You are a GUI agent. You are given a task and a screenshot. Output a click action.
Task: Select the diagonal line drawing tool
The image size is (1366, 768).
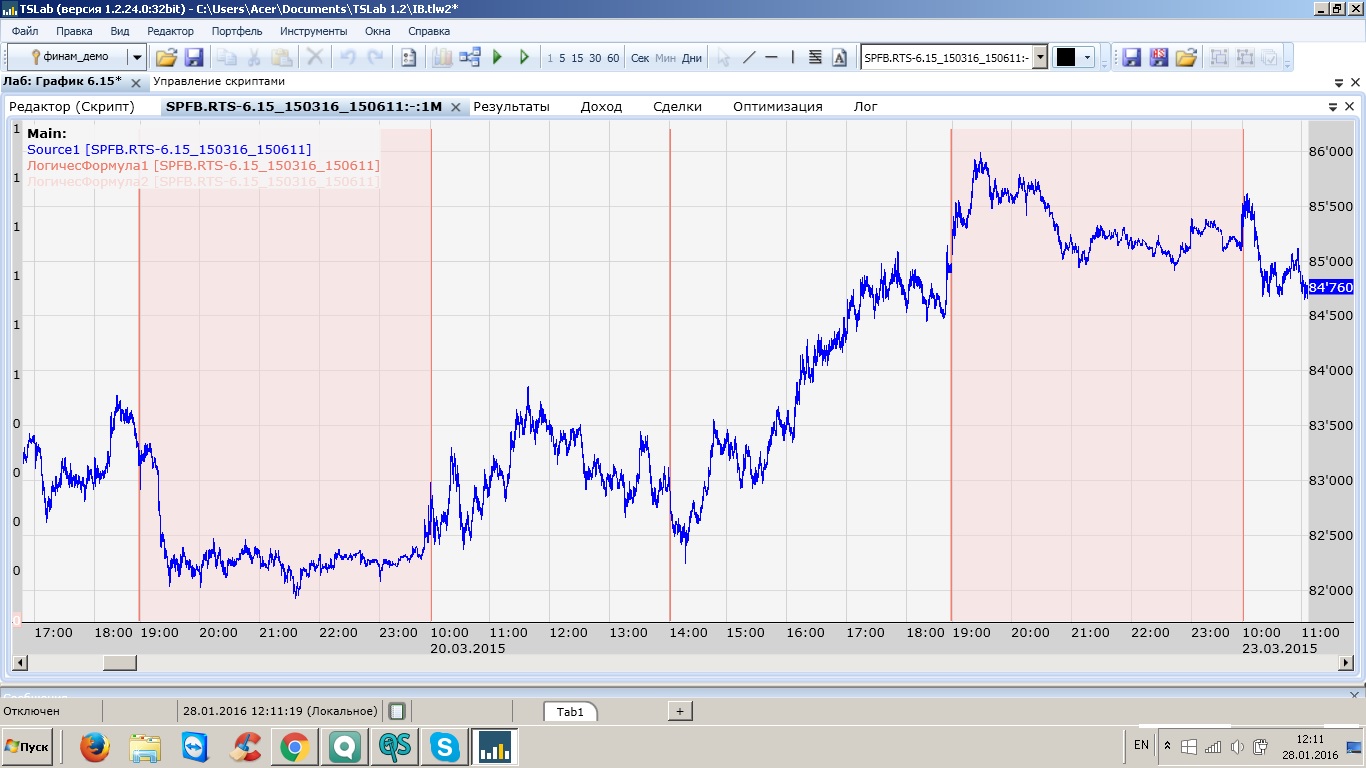(748, 57)
